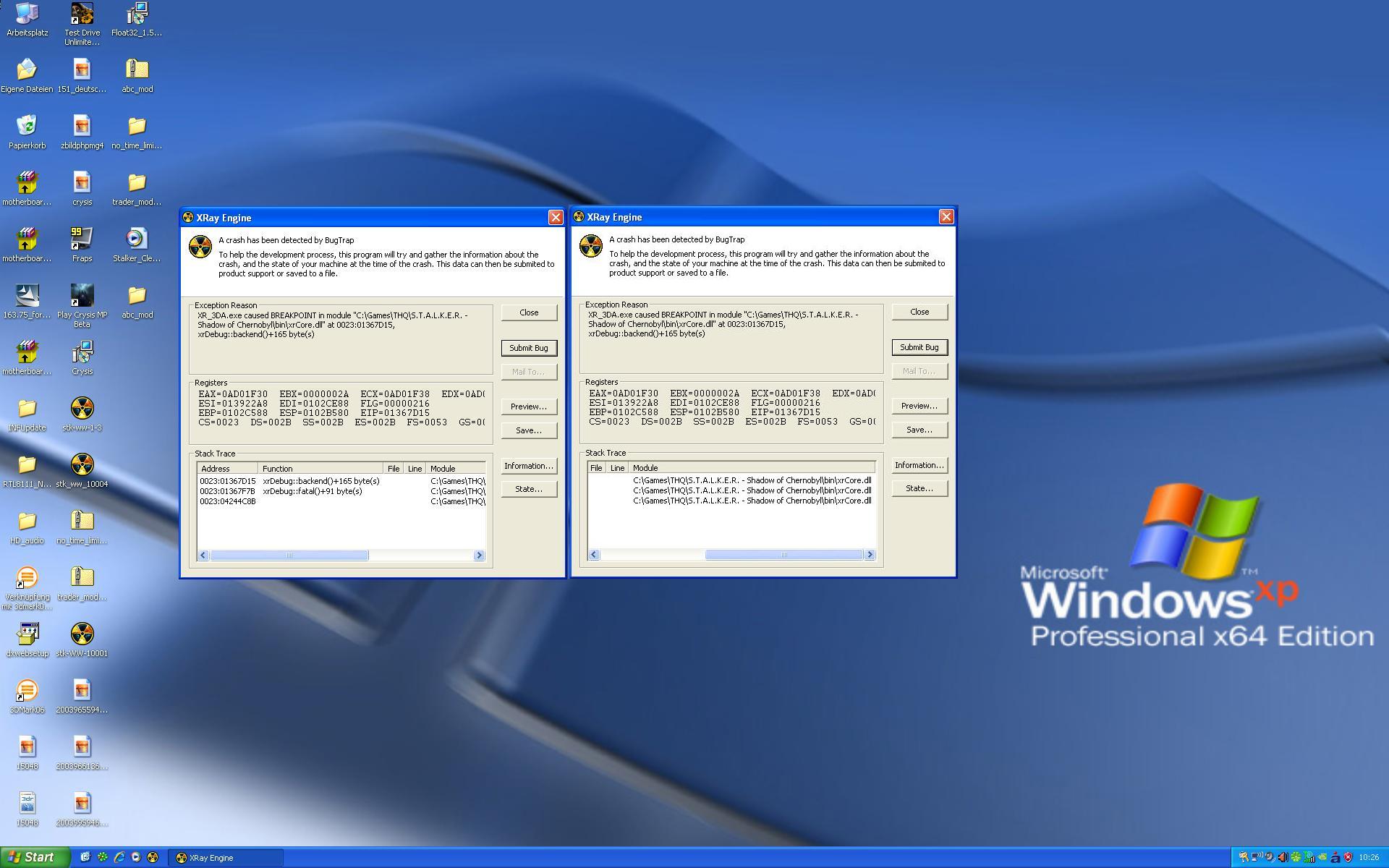This screenshot has width=1389, height=868.
Task: Open Information... in right crash dialog
Action: click(x=919, y=465)
